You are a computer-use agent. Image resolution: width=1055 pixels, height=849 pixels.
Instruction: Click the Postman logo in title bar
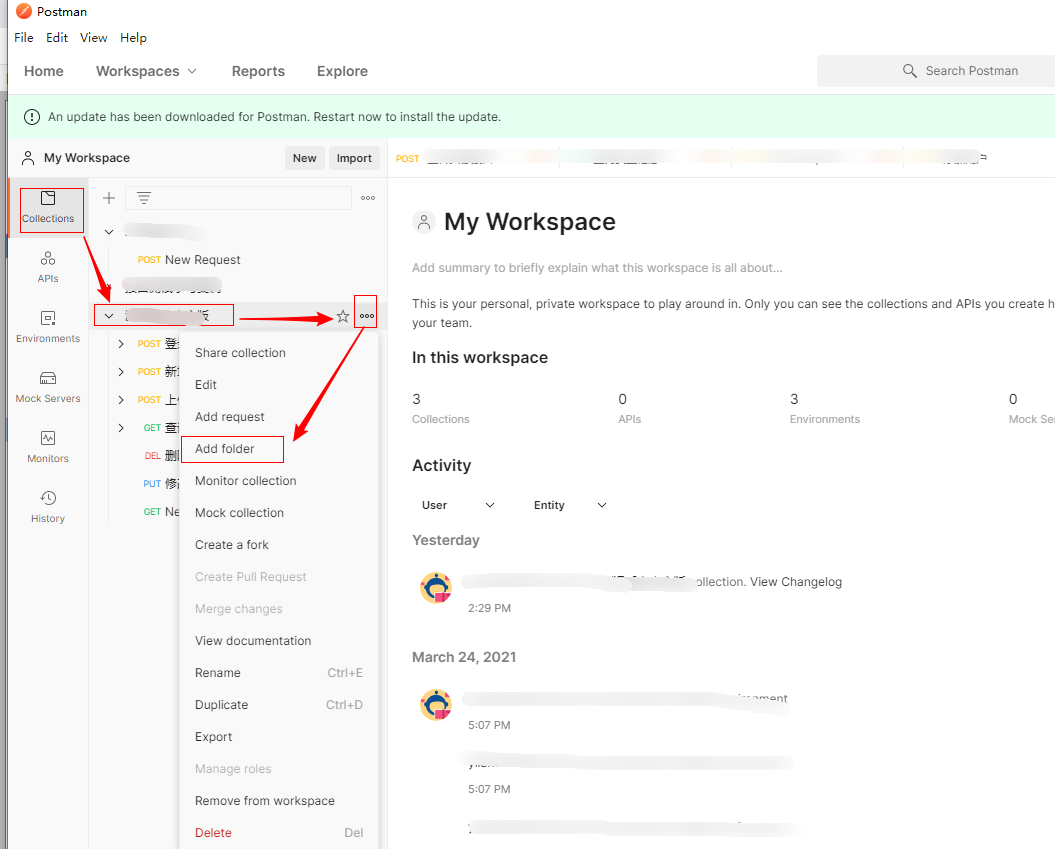click(x=24, y=11)
